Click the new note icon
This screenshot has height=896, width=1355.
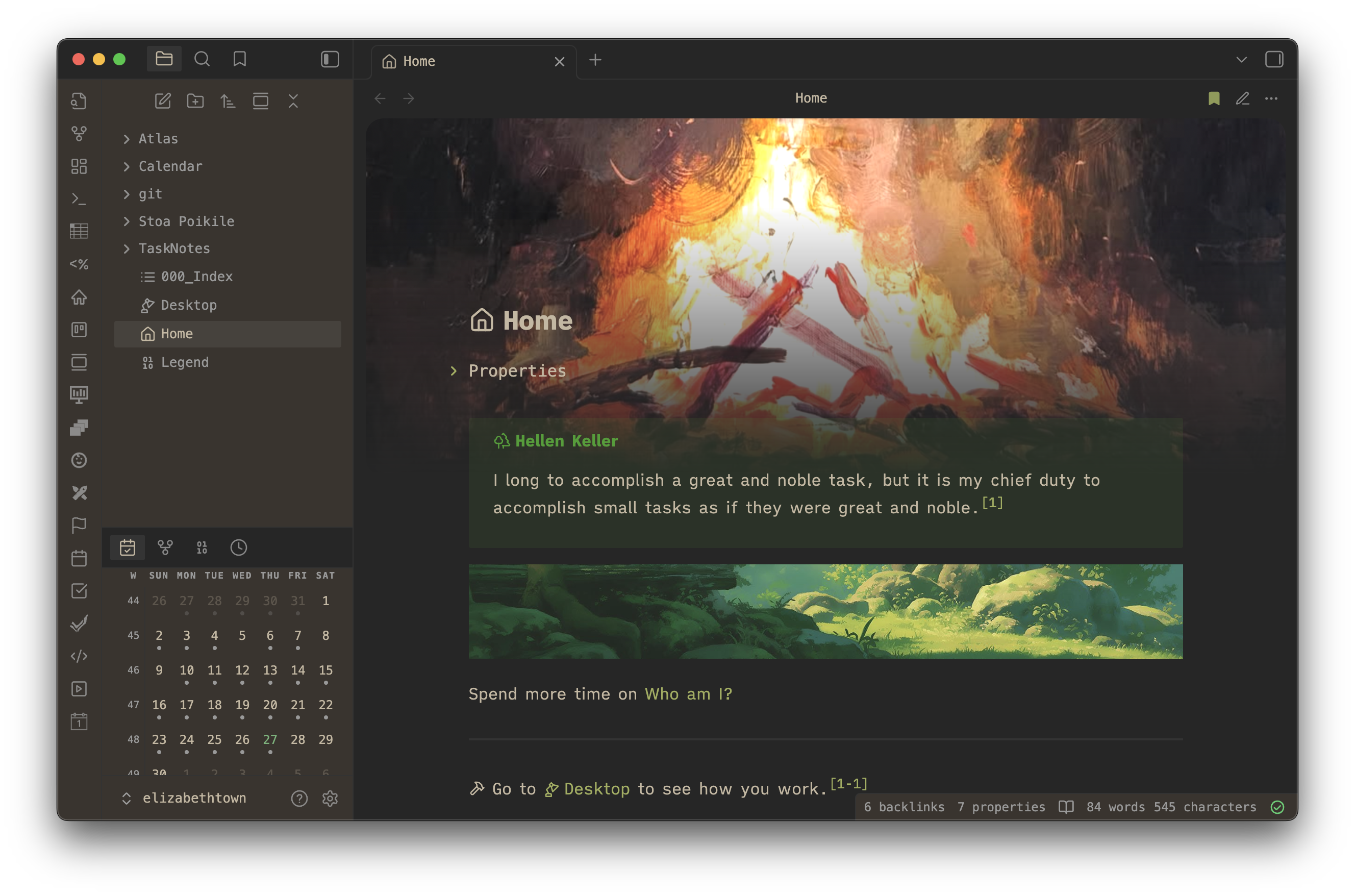click(163, 101)
